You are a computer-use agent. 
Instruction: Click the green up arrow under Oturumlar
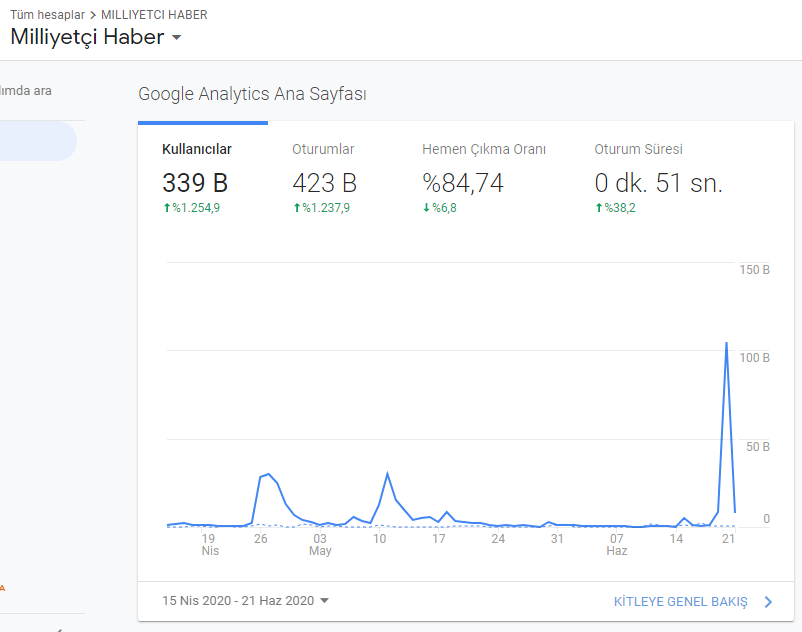[x=297, y=208]
